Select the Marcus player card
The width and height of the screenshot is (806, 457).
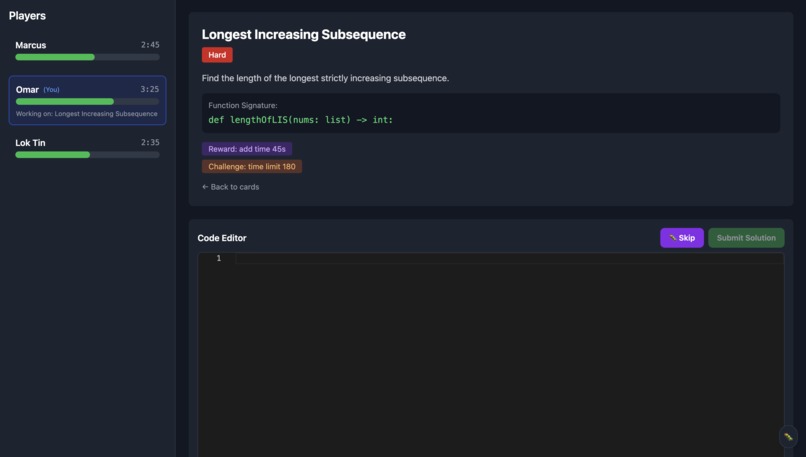click(87, 51)
